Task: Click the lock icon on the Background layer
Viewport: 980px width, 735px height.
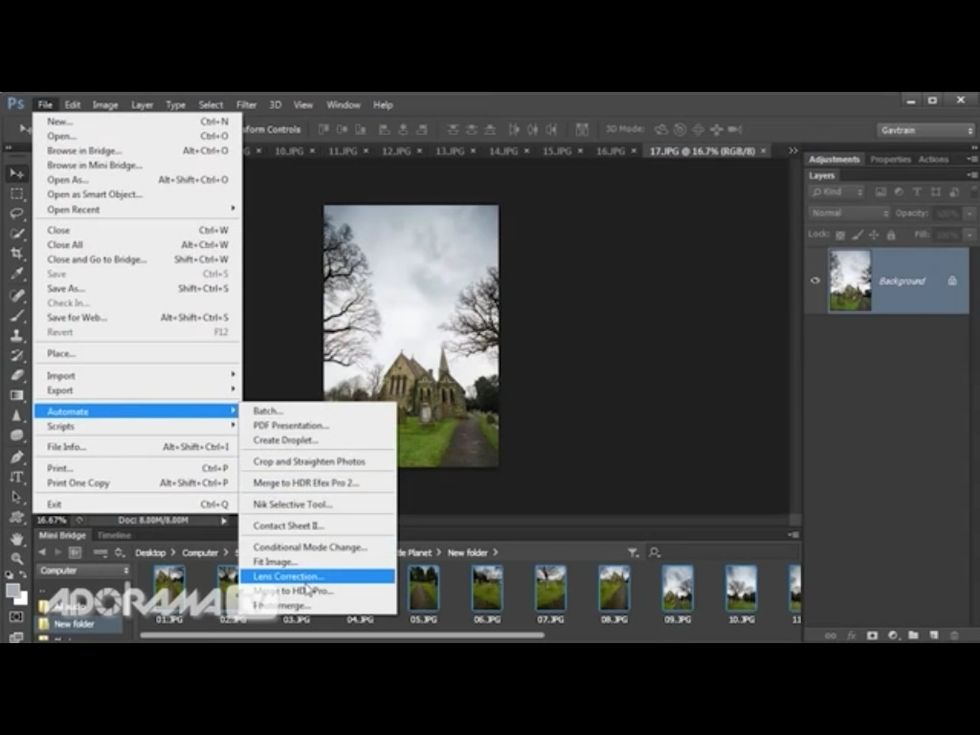Action: pyautogui.click(x=951, y=282)
